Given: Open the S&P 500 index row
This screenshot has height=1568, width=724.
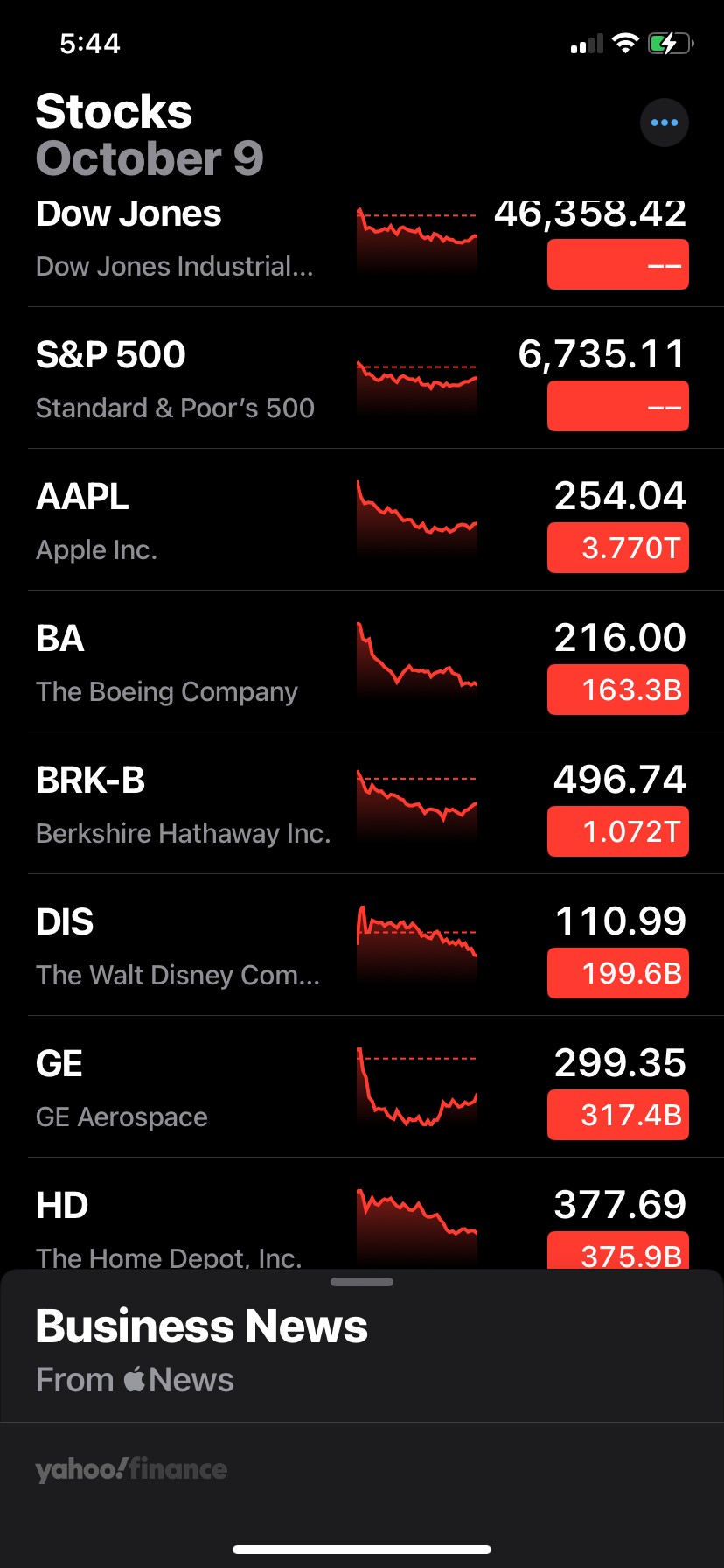Looking at the screenshot, I should pyautogui.click(x=175, y=378).
